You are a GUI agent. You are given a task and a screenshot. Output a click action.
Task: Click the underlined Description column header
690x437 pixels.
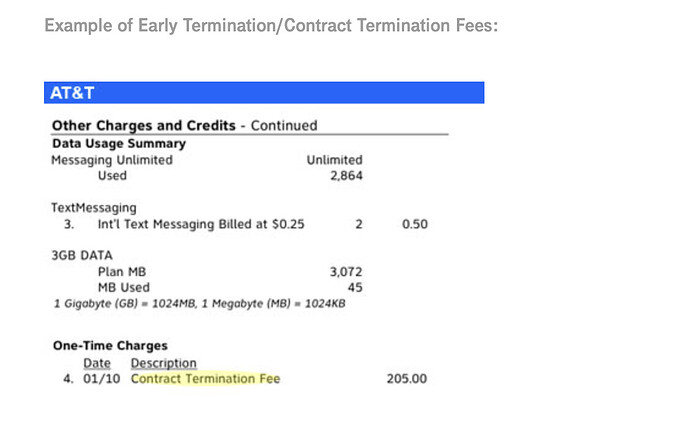(164, 363)
